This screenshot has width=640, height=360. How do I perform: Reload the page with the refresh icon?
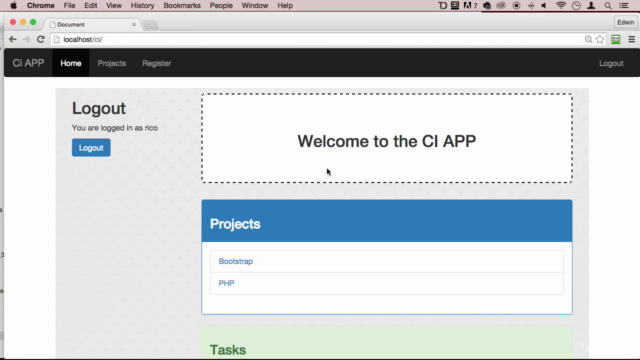click(x=40, y=39)
